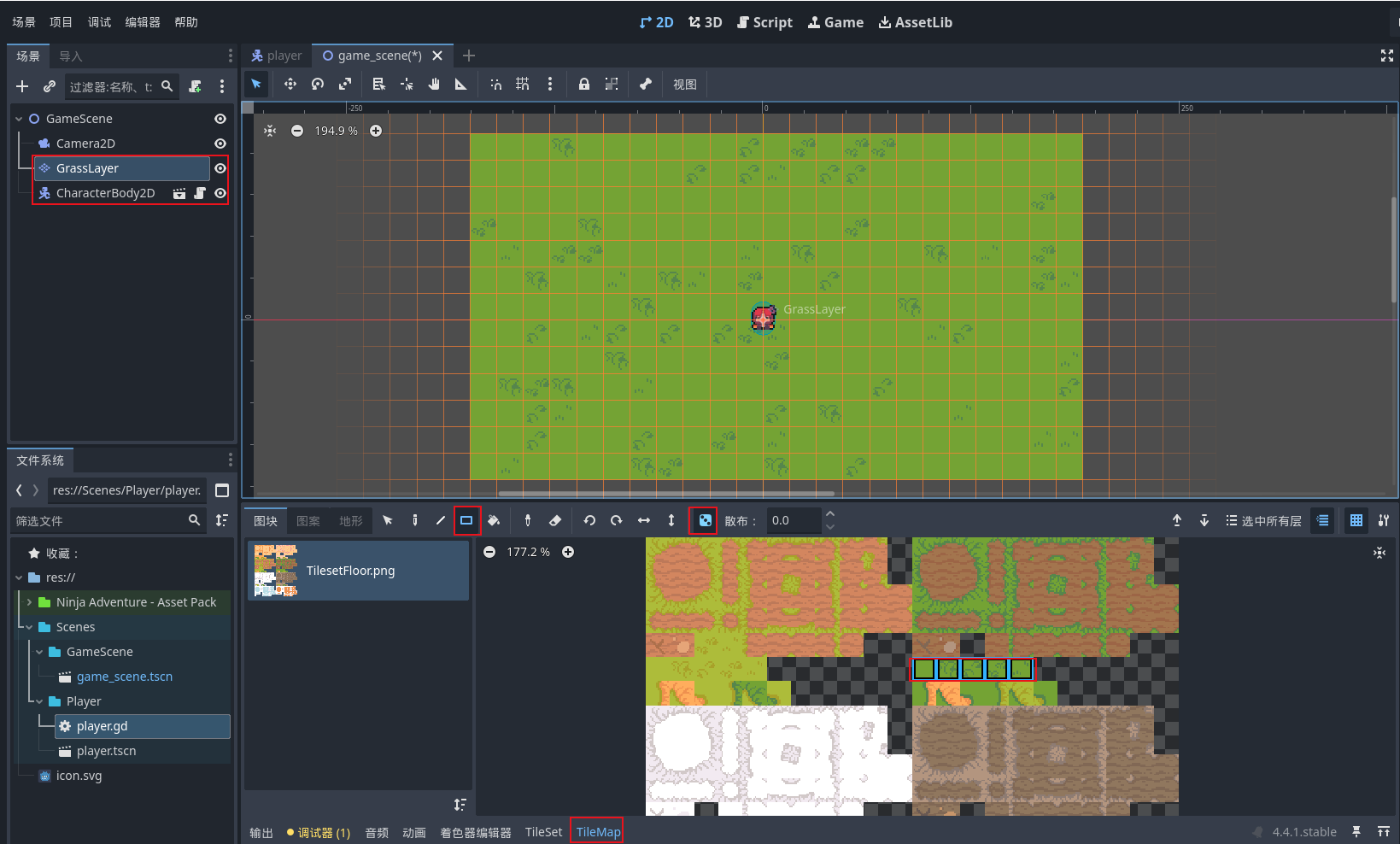Image resolution: width=1400 pixels, height=844 pixels.
Task: Flip tile horizontally
Action: point(644,520)
